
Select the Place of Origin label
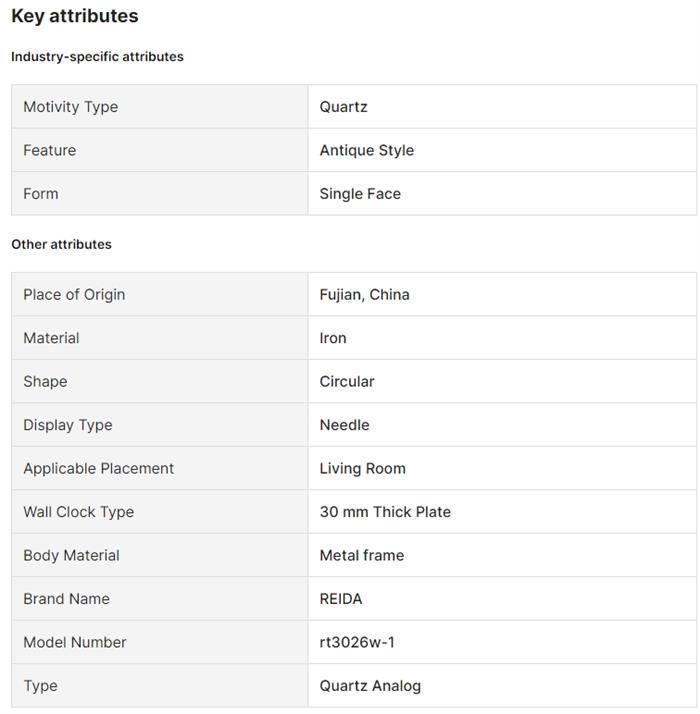74,294
